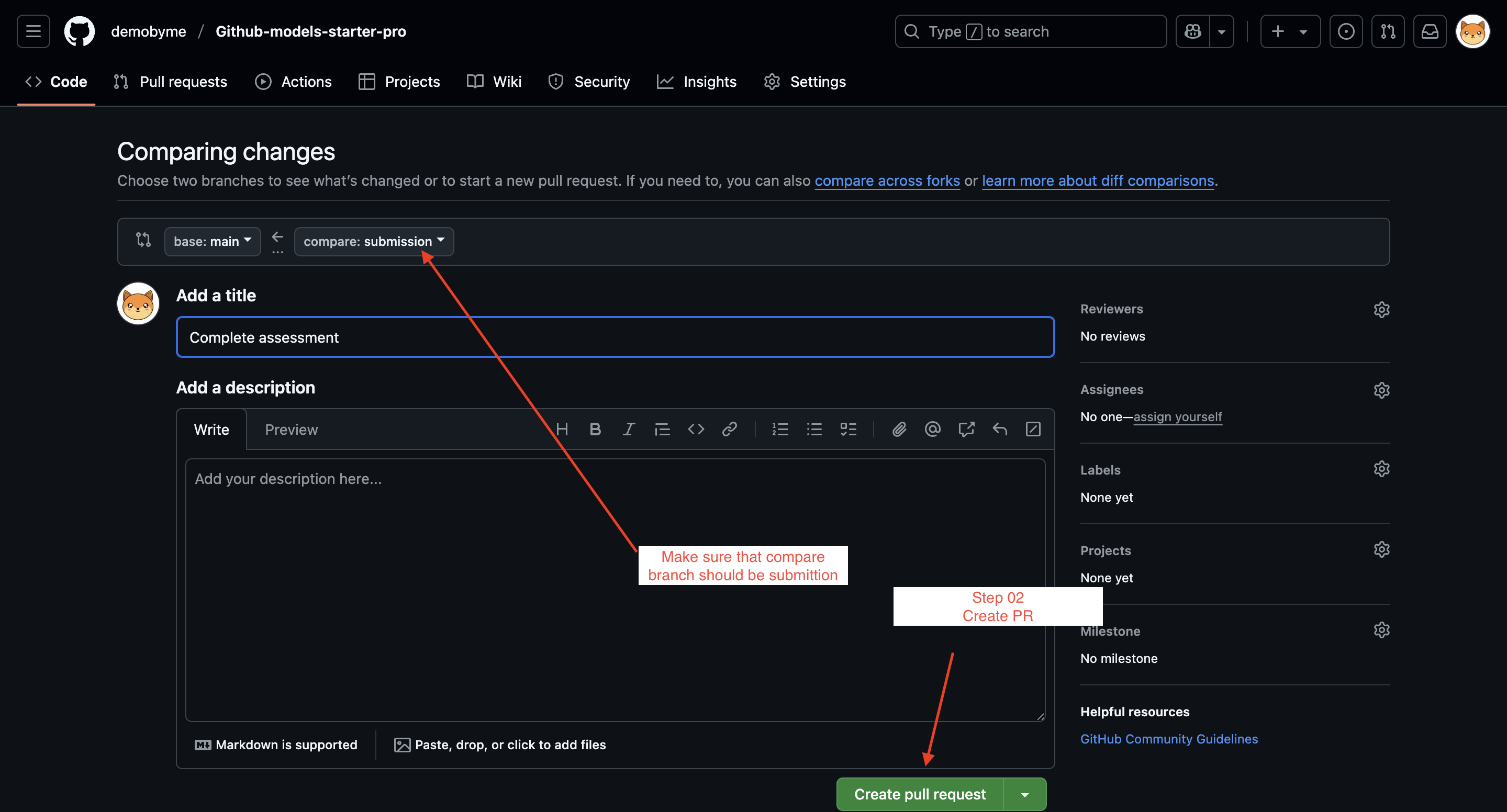Viewport: 1507px width, 812px height.
Task: Mention a user with the @ icon
Action: pyautogui.click(x=932, y=429)
